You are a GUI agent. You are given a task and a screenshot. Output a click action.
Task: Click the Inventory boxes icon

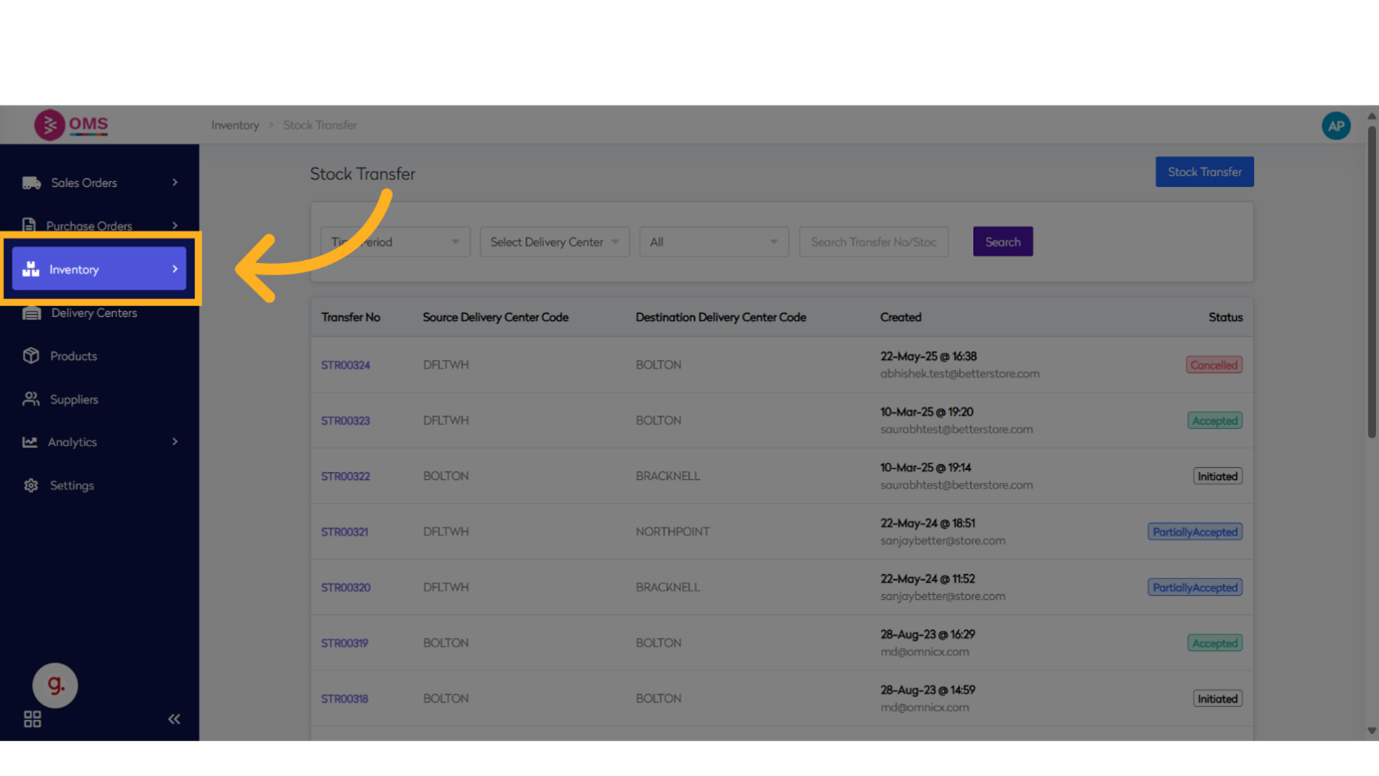coord(31,269)
